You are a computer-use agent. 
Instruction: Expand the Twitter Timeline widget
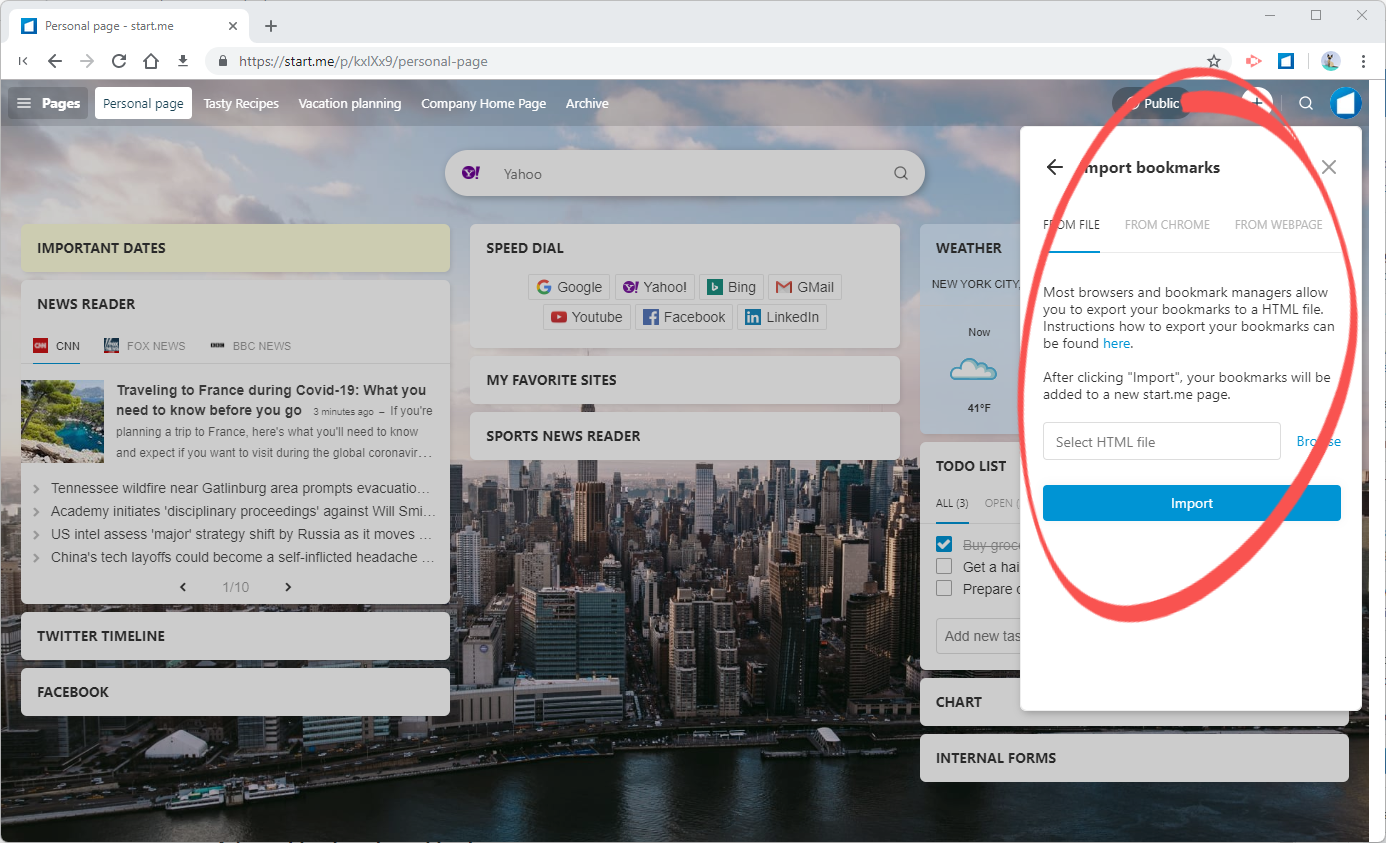point(235,636)
